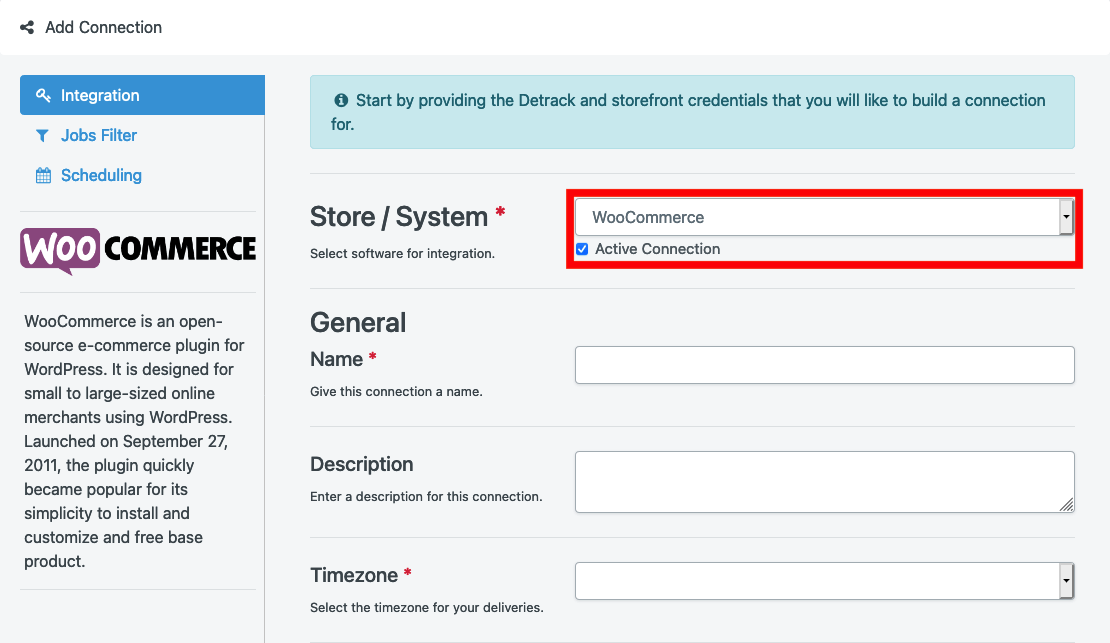
Task: Click the Store / System label
Action: 399,217
